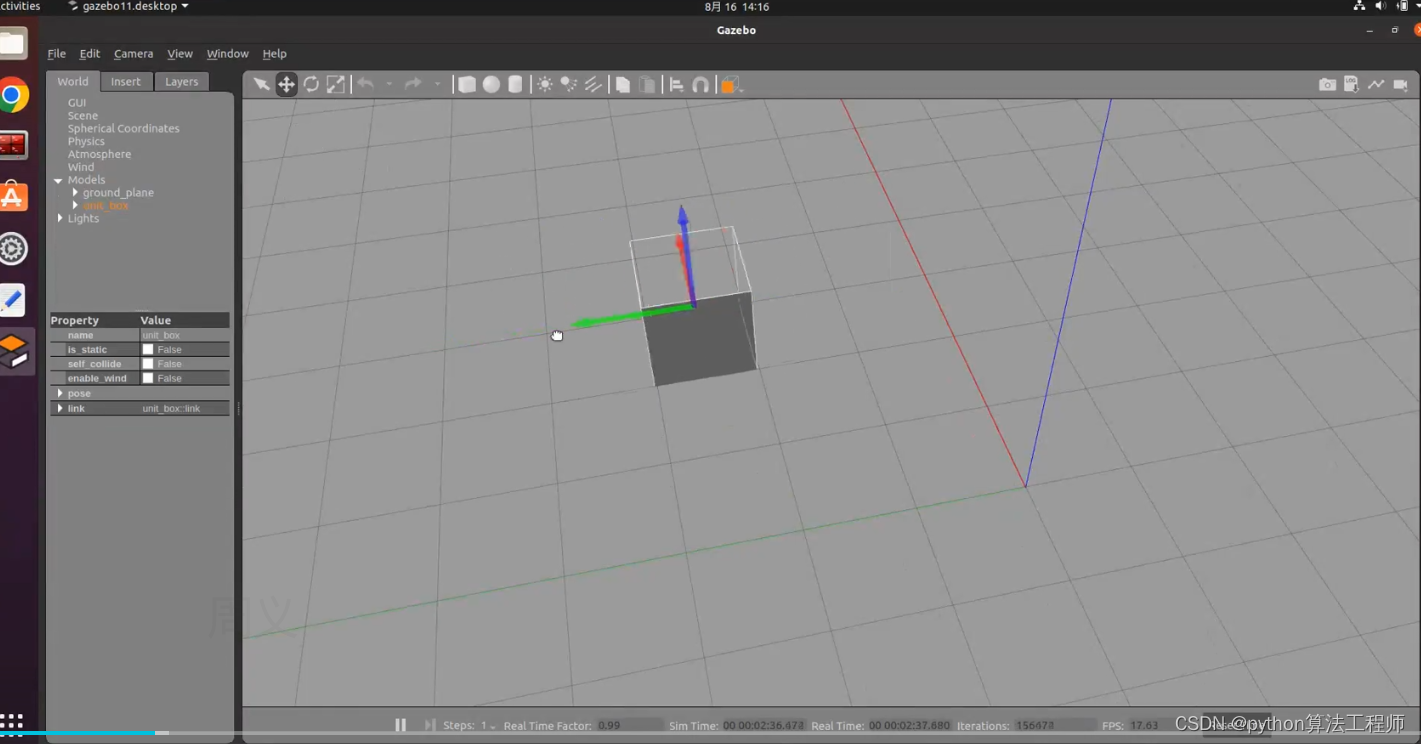This screenshot has height=744, width=1421.
Task: Activate the translate mode tool
Action: [287, 85]
